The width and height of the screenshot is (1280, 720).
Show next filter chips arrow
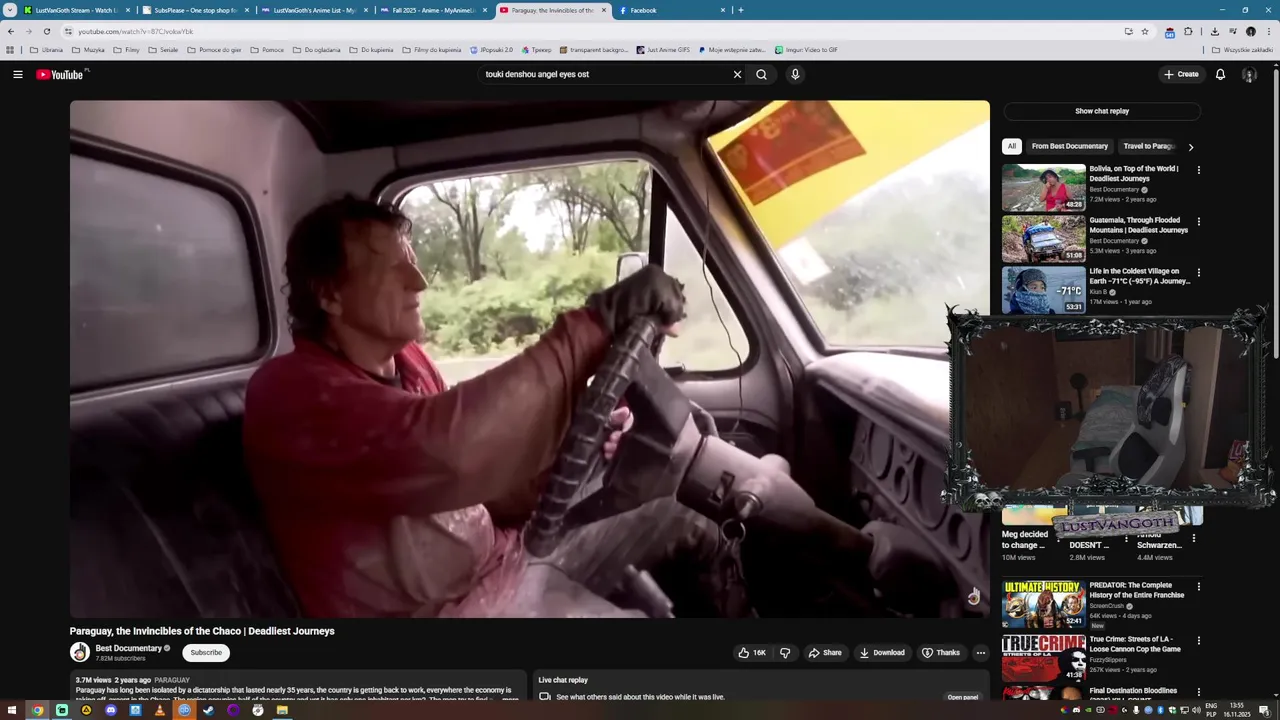click(1190, 147)
